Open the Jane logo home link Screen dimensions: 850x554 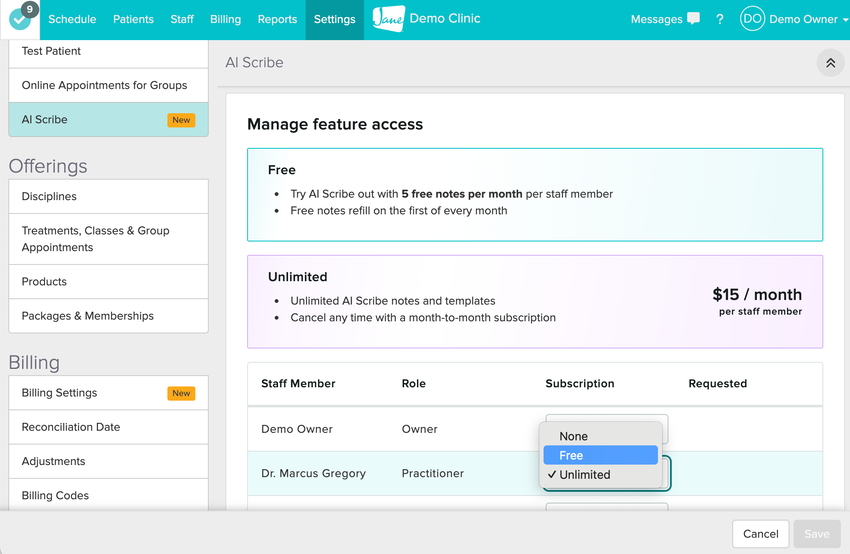388,19
